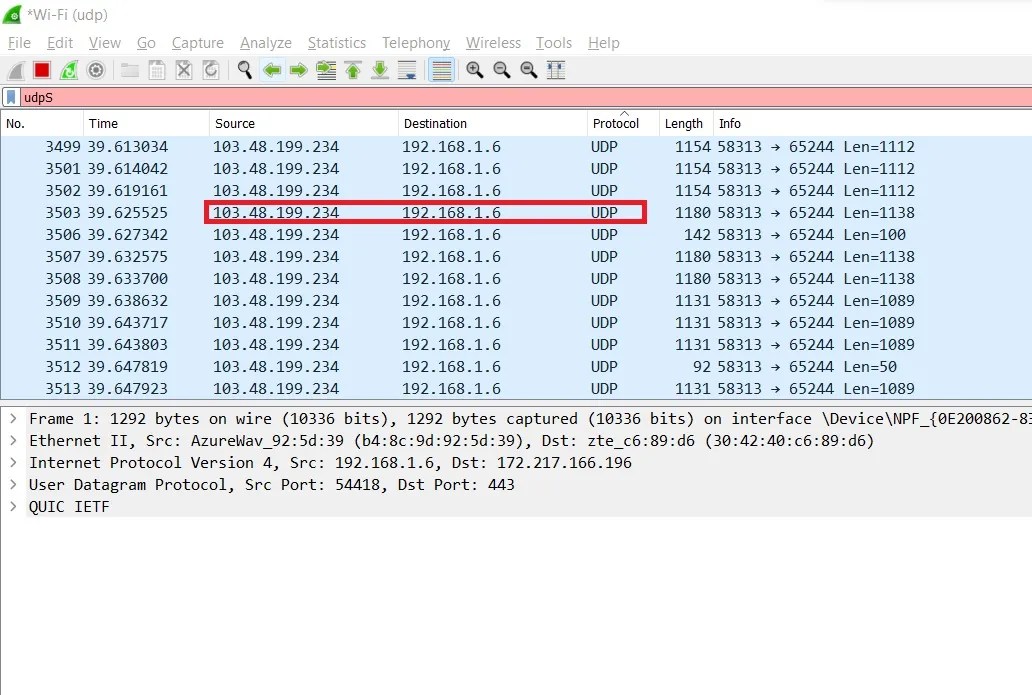Select packet with time 39.643717
This screenshot has width=1032, height=695.
click(x=516, y=322)
